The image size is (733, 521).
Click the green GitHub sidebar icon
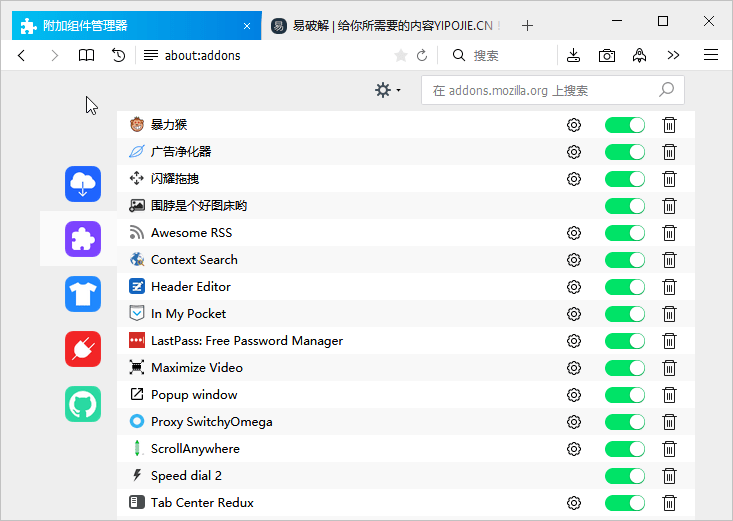coord(83,404)
